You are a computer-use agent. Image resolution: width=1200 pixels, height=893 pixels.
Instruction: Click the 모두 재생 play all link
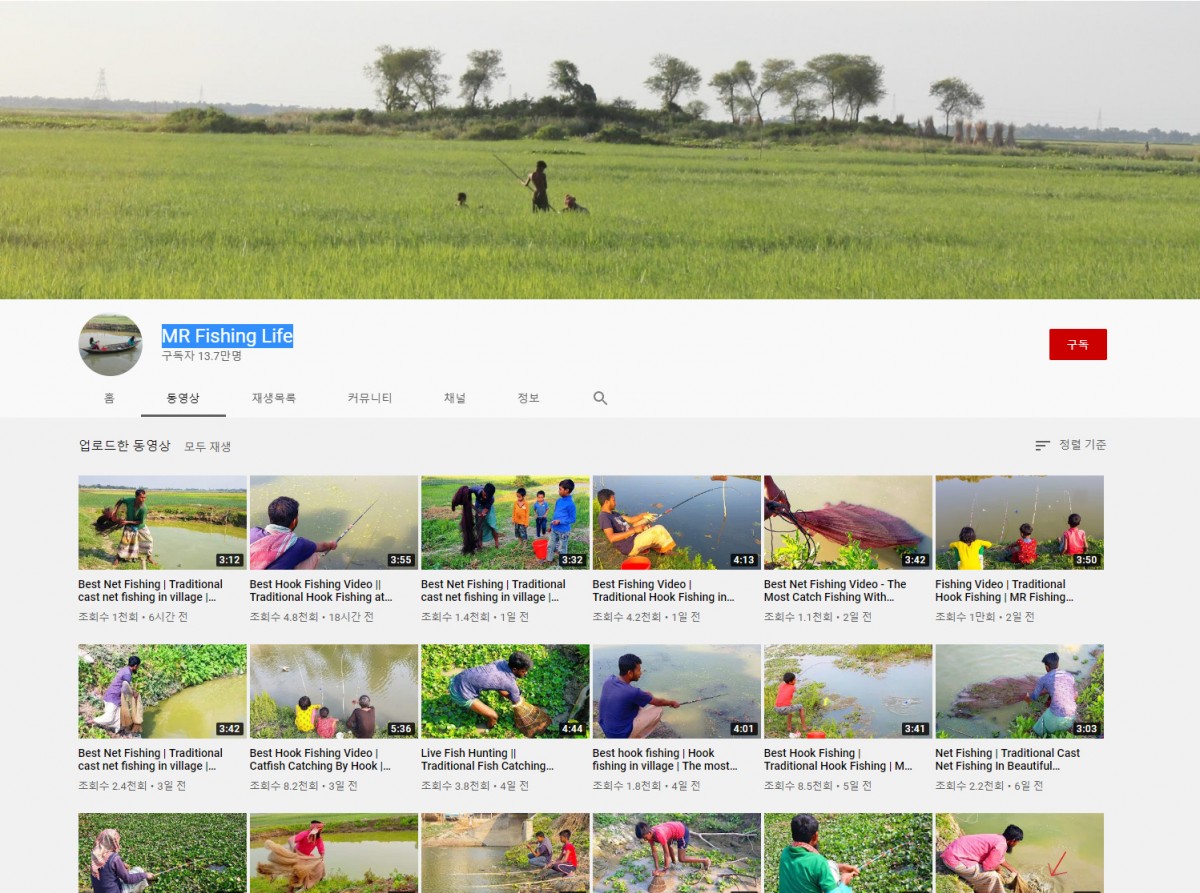click(x=207, y=447)
